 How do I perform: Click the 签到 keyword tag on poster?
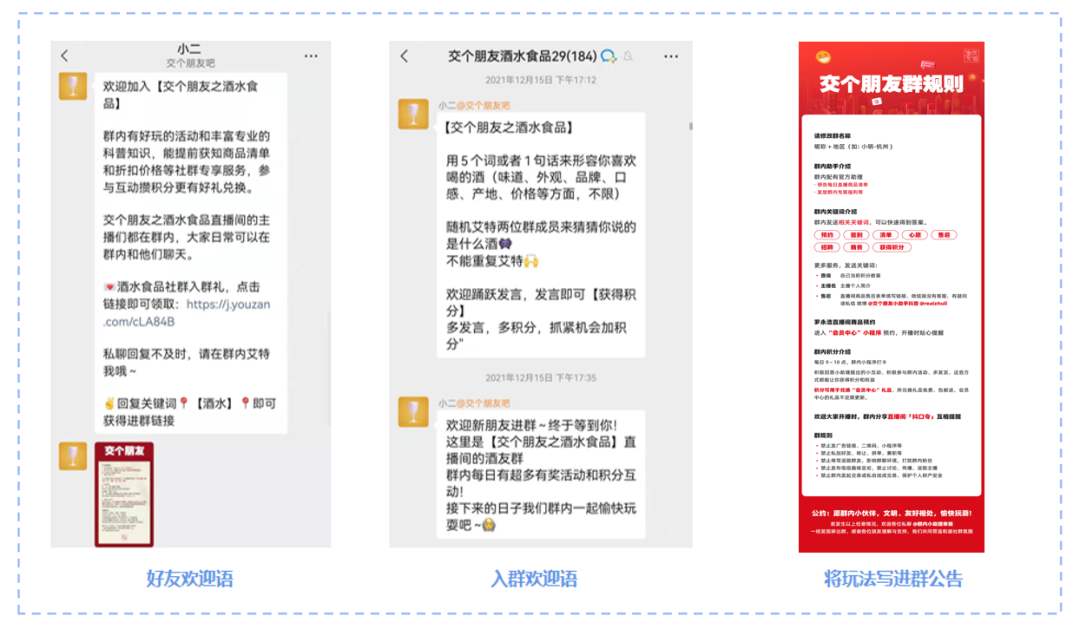tap(857, 234)
